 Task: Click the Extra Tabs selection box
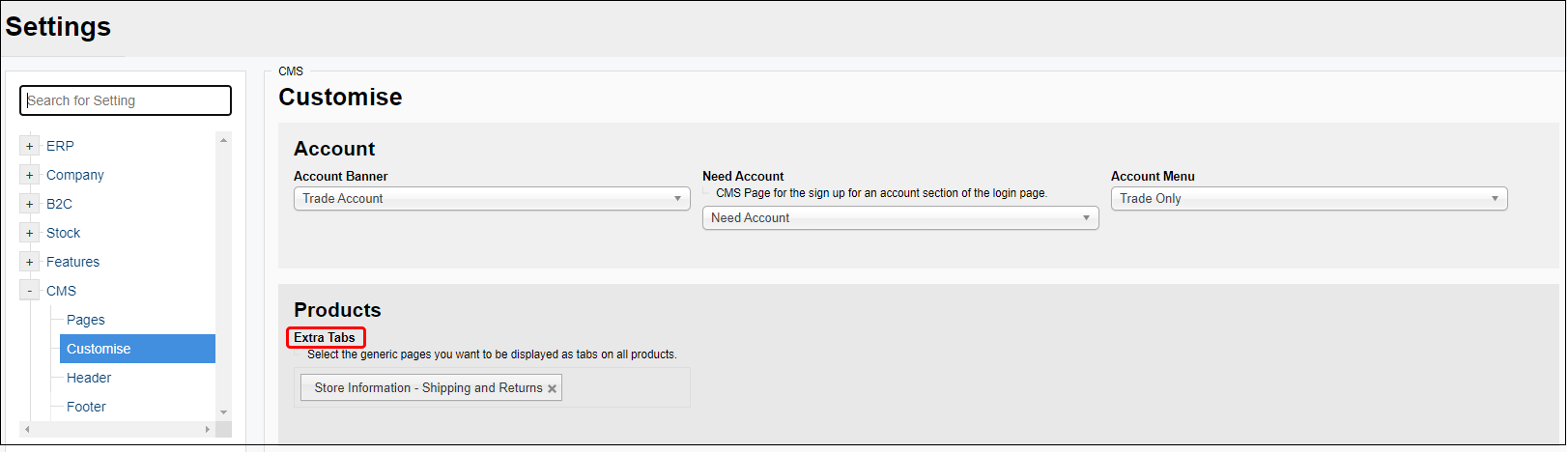pos(623,388)
